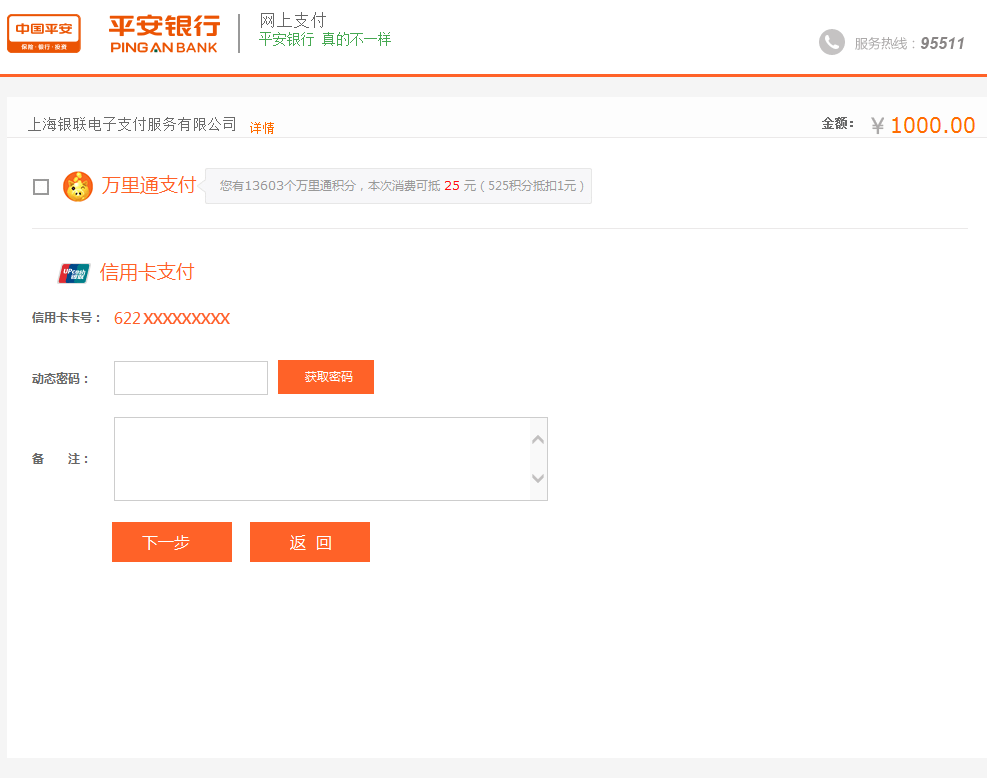Screen dimensions: 987x778
Task: Click the 中国平安 logo icon
Action: point(44,33)
